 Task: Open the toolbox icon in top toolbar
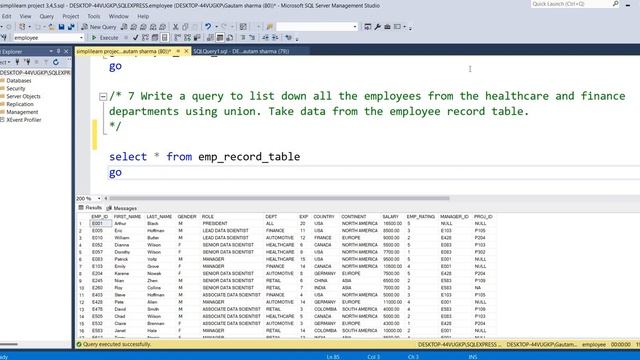387,27
